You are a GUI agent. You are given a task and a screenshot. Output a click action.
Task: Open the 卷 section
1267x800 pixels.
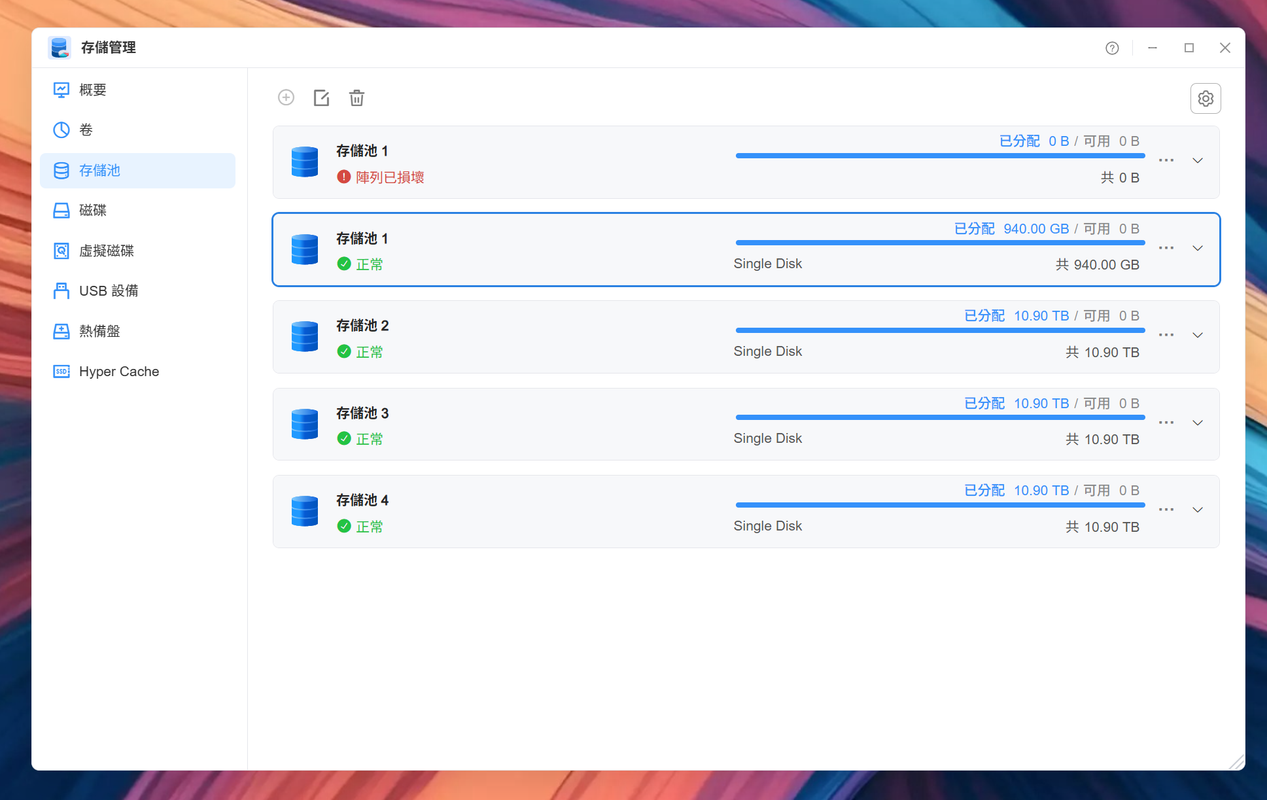click(x=138, y=130)
